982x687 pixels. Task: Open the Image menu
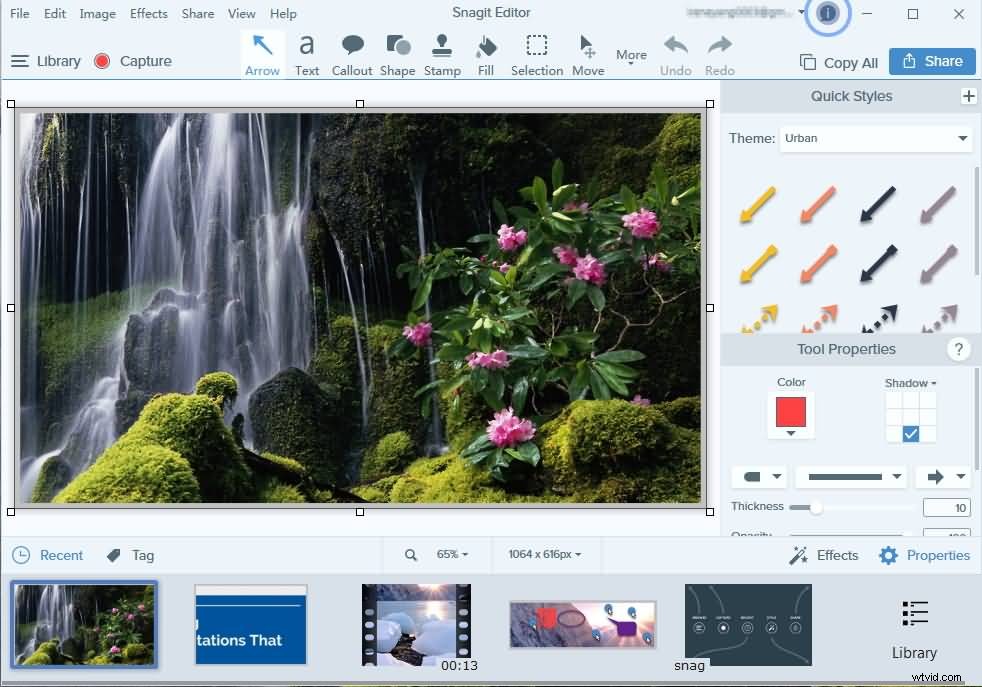pos(97,13)
